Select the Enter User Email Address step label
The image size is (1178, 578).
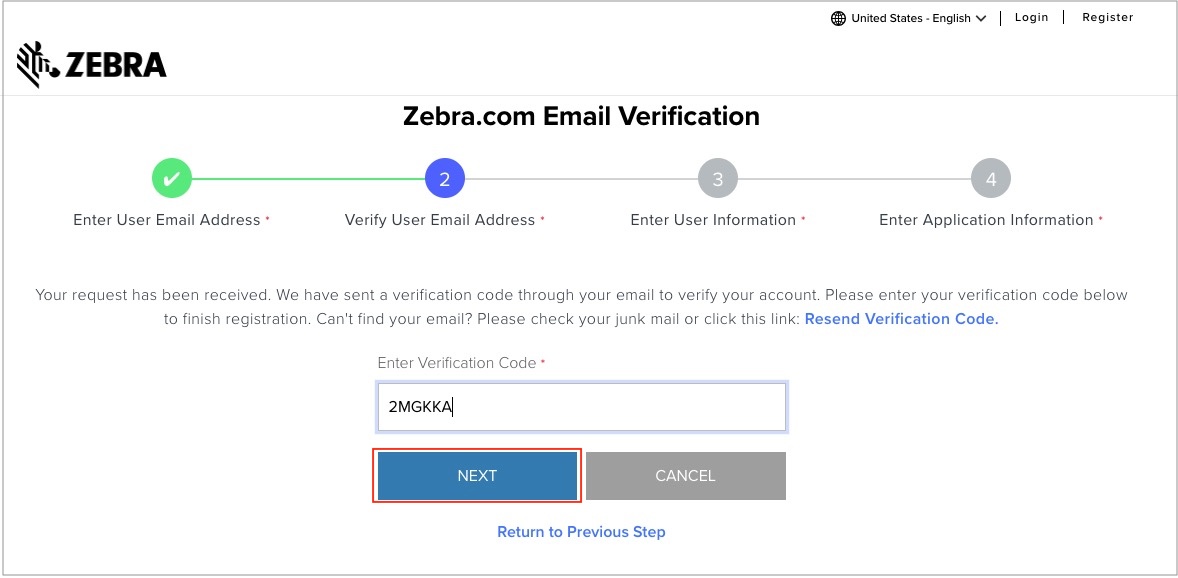tap(167, 220)
